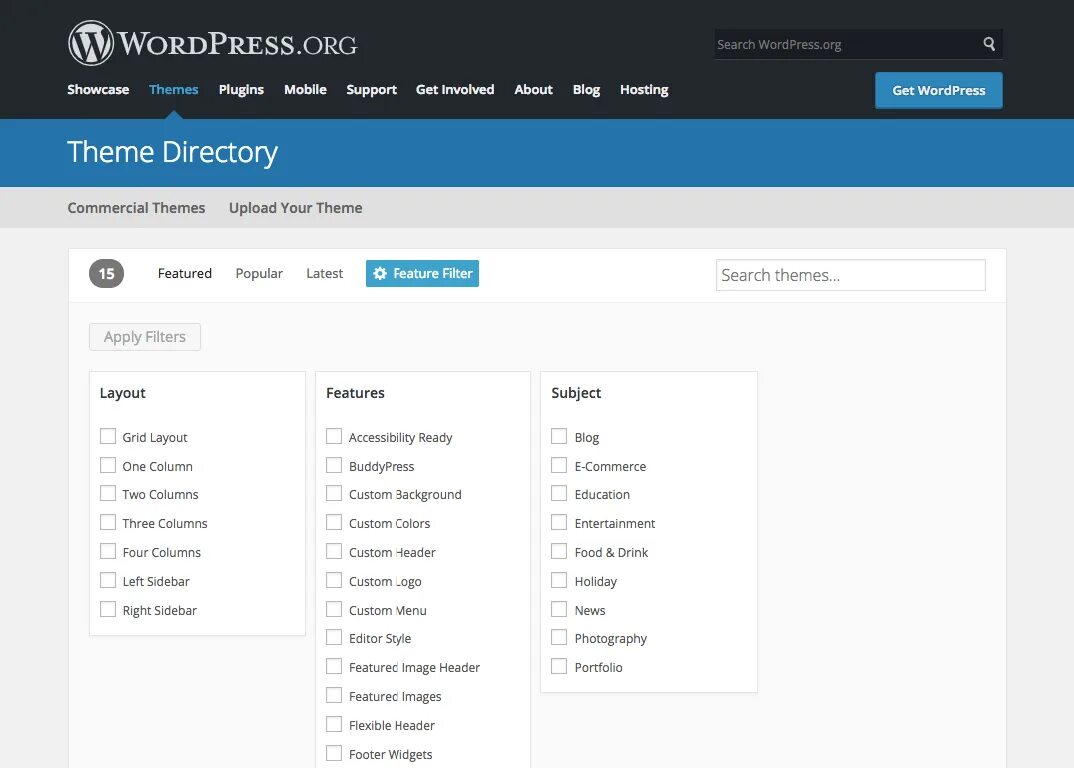Tick the Education checkbox
This screenshot has height=768, width=1074.
(x=559, y=493)
